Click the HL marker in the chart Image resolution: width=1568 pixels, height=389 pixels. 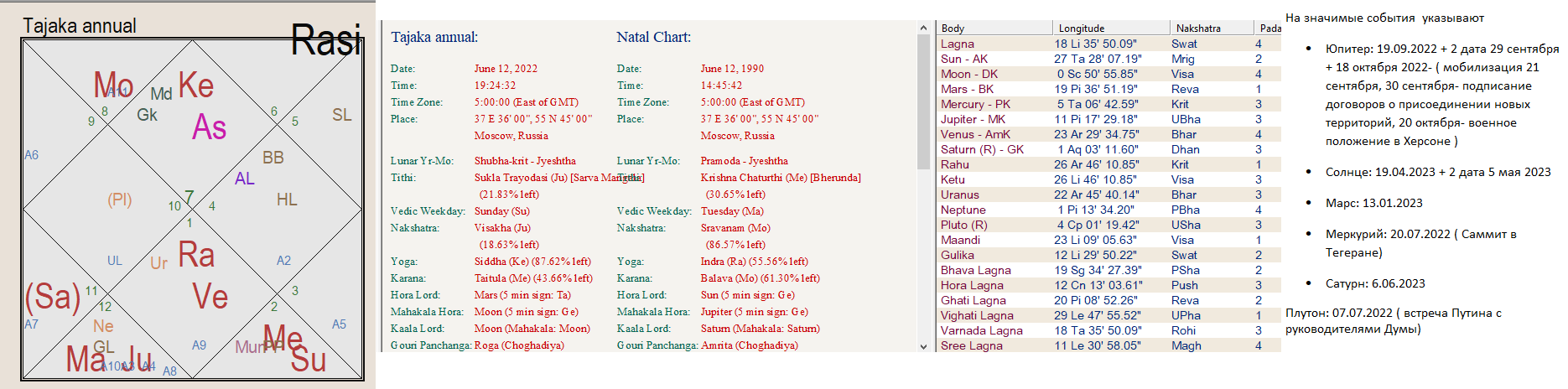pyautogui.click(x=287, y=200)
